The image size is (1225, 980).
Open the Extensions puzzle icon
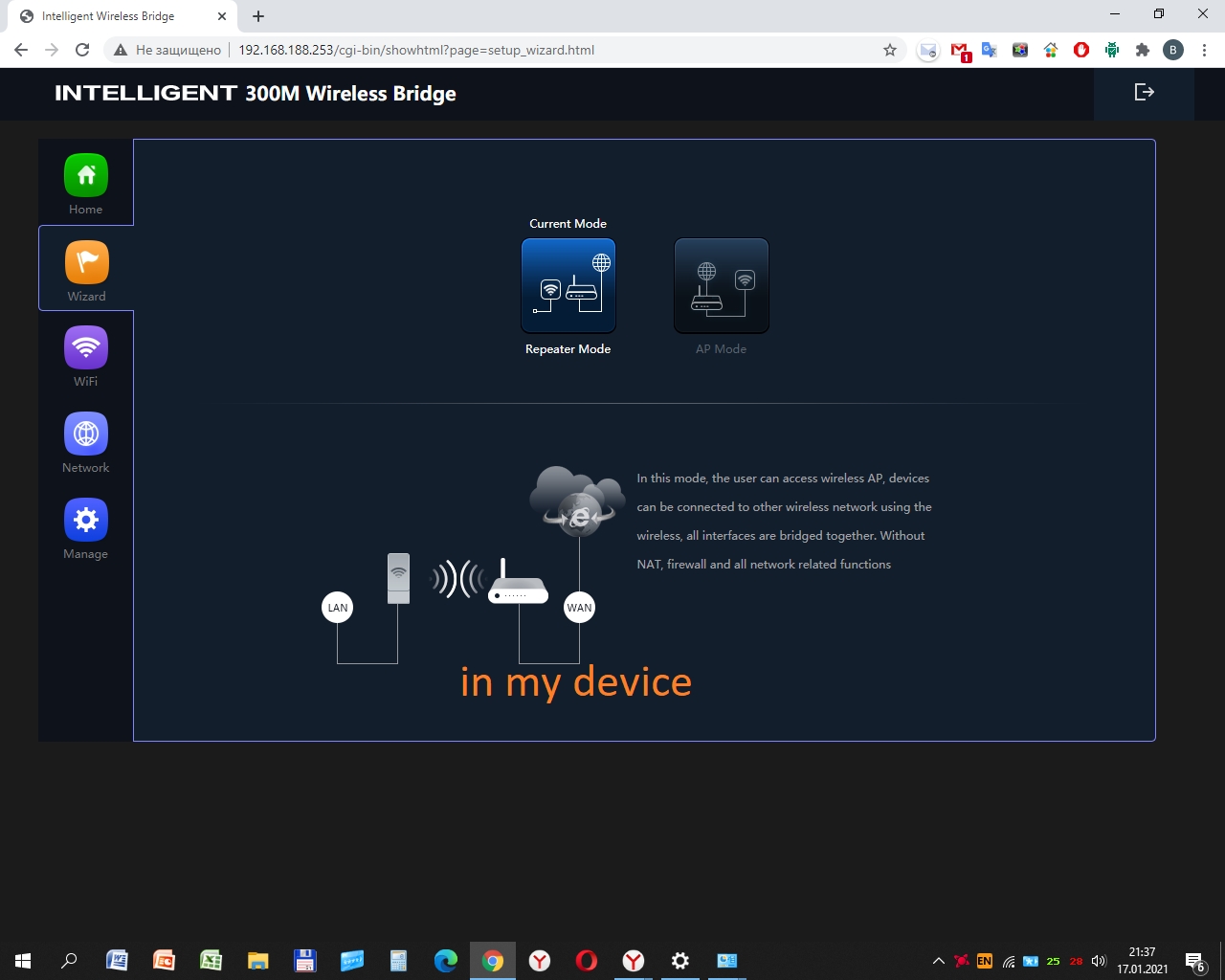point(1142,50)
